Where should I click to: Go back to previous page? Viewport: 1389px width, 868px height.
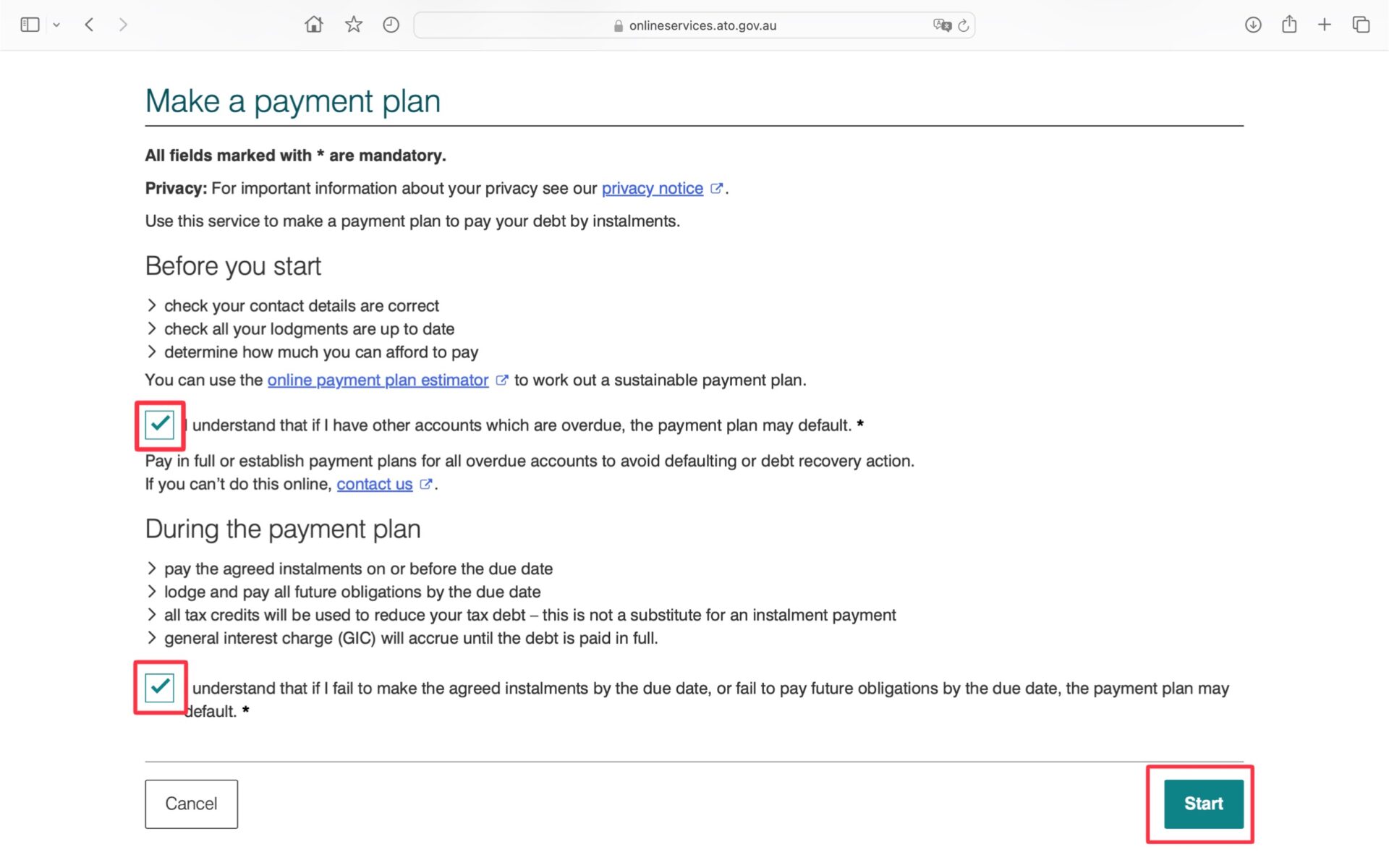click(89, 25)
